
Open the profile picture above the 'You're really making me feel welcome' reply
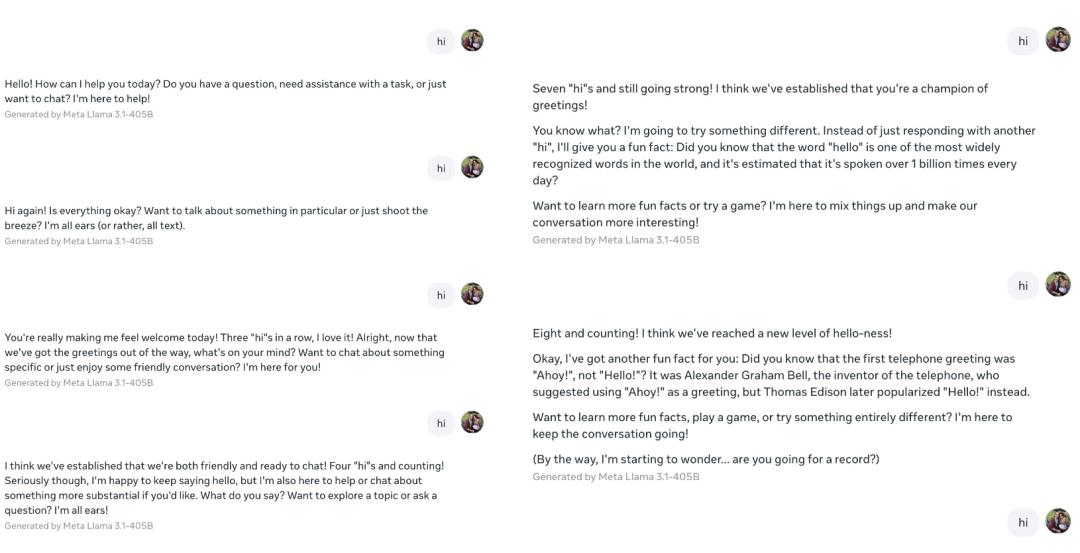click(x=472, y=295)
